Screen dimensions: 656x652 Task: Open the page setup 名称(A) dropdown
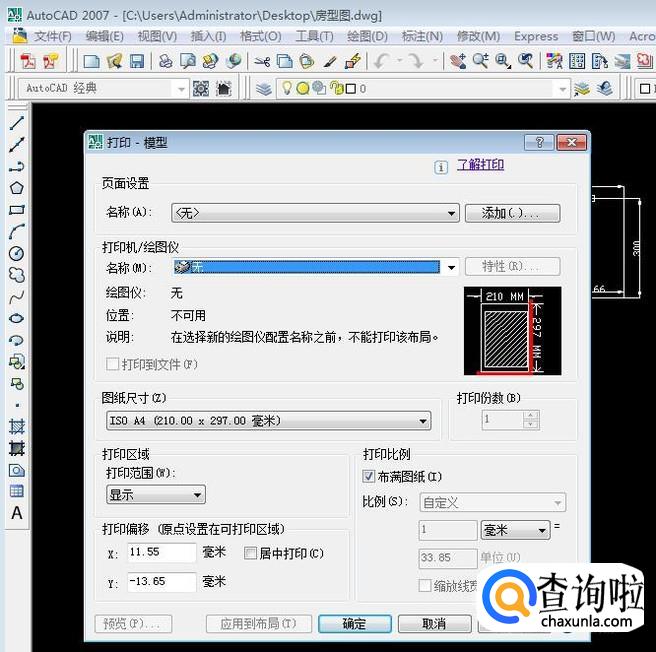pyautogui.click(x=315, y=213)
